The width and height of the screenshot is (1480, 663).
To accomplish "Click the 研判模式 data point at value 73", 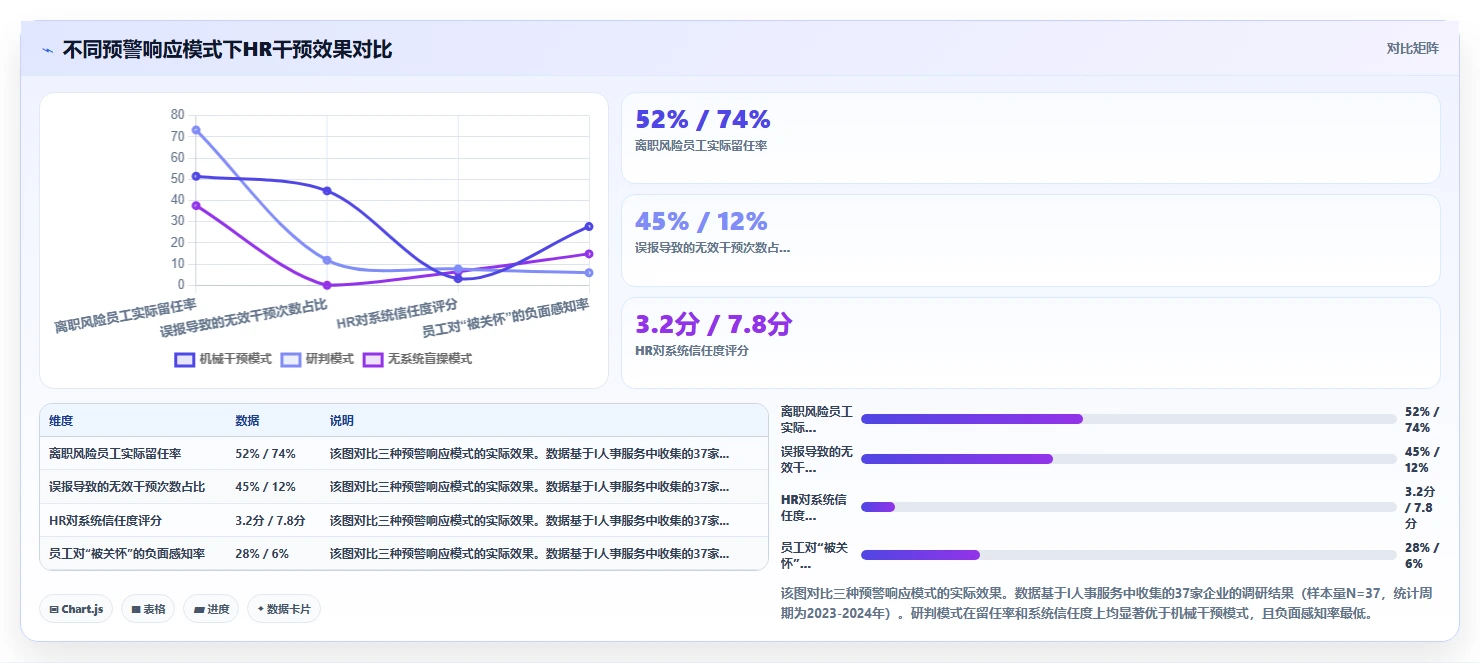I will tap(196, 130).
